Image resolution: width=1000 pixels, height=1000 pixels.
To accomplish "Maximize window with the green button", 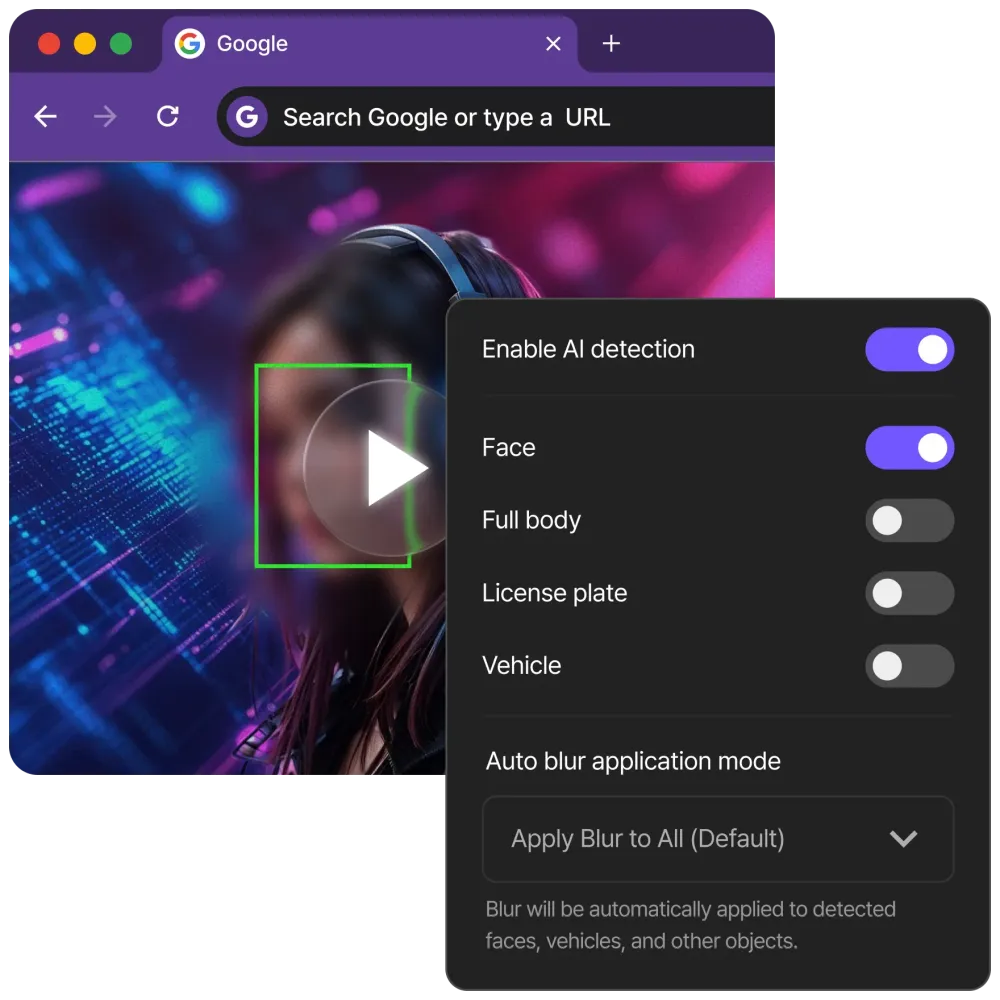I will click(121, 44).
